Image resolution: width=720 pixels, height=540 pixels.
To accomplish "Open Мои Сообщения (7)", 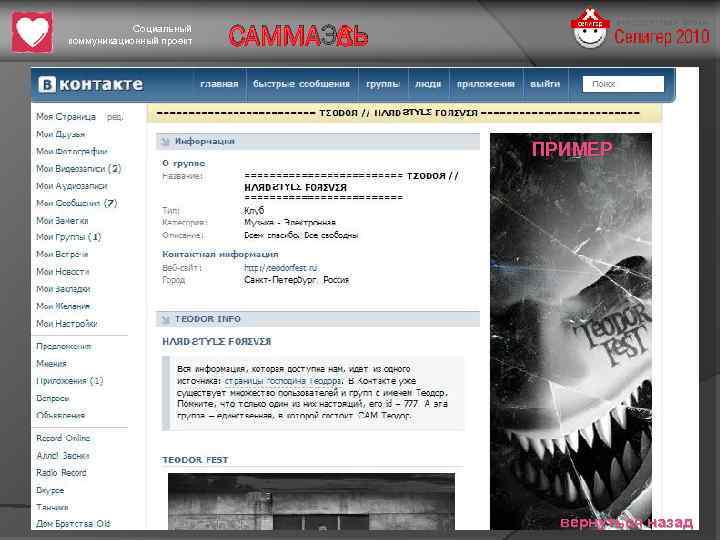I will (76, 203).
